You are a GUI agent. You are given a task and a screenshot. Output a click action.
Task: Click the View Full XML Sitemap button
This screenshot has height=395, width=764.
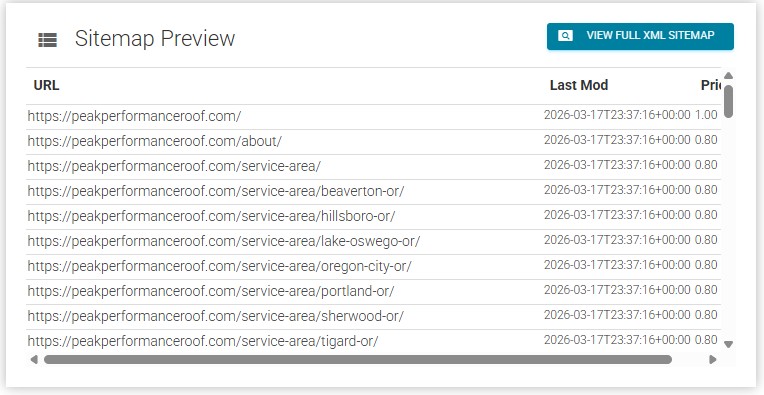pyautogui.click(x=640, y=36)
